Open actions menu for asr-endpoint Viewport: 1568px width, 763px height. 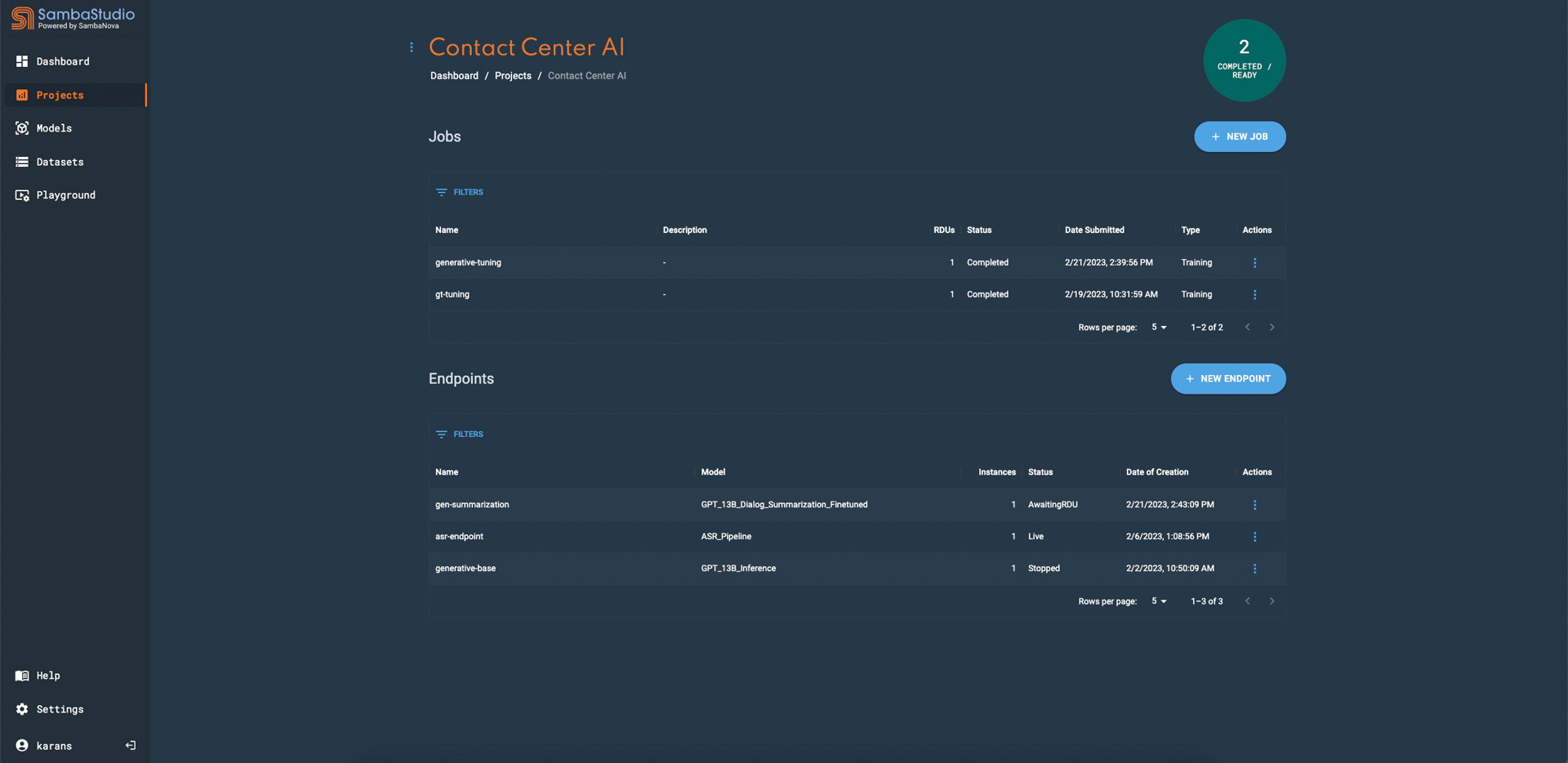point(1254,537)
